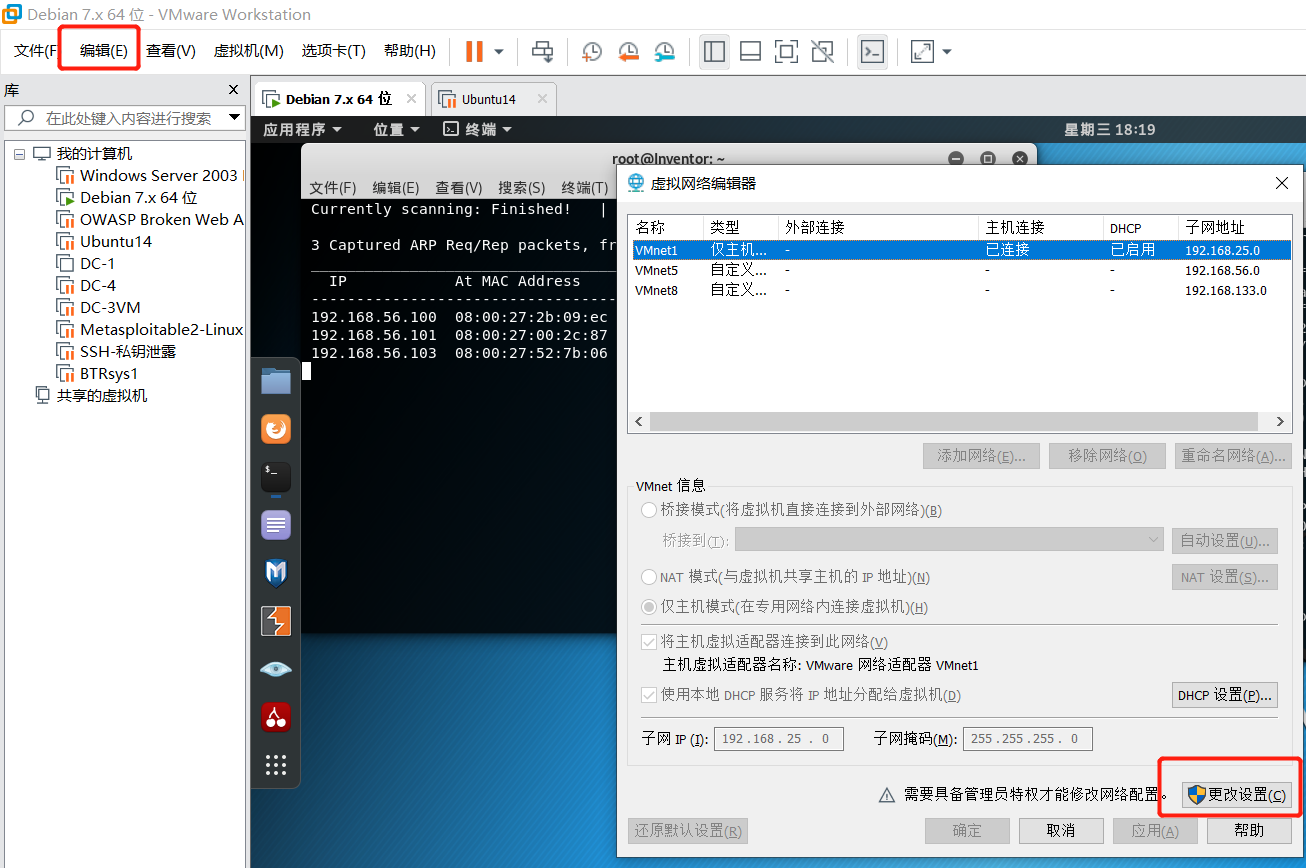This screenshot has height=868, width=1306.
Task: Select the VMnet1 row in network list
Action: pyautogui.click(x=960, y=250)
